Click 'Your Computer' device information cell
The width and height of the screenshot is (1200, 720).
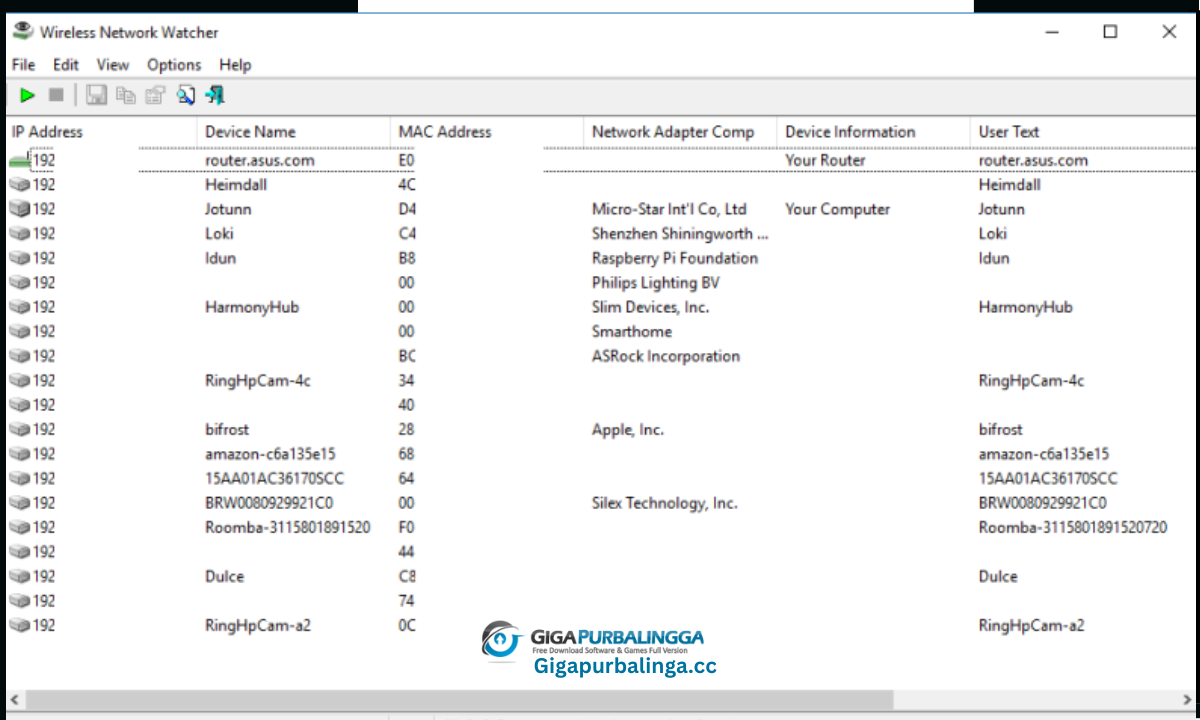click(x=837, y=209)
